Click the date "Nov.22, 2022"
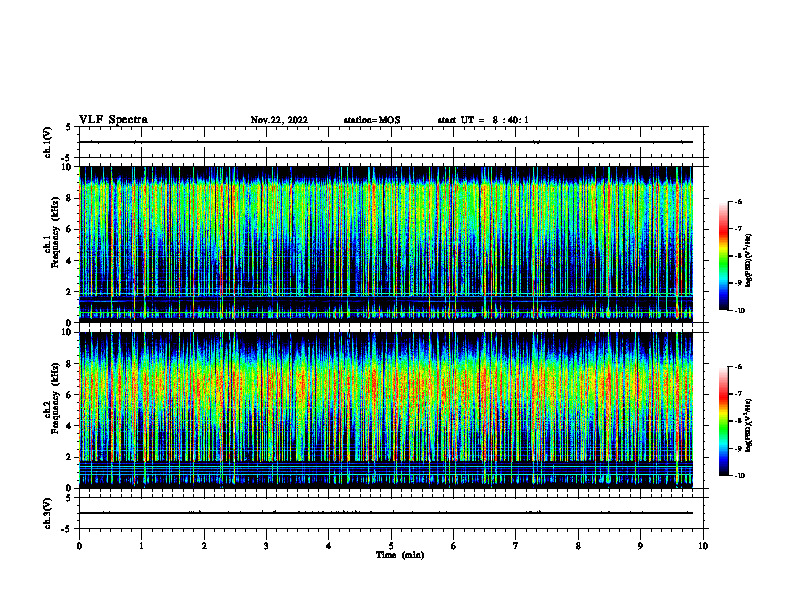The width and height of the screenshot is (792, 612). pyautogui.click(x=279, y=120)
